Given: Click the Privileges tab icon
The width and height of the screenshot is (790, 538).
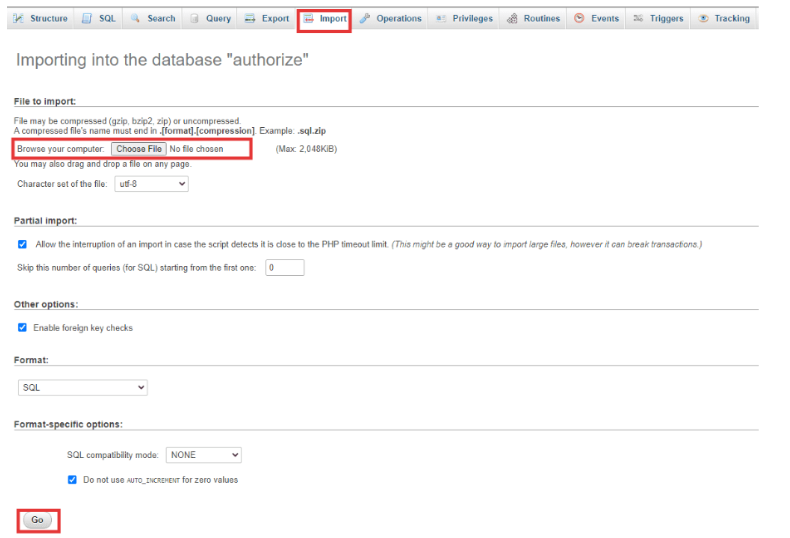Looking at the screenshot, I should coord(441,18).
